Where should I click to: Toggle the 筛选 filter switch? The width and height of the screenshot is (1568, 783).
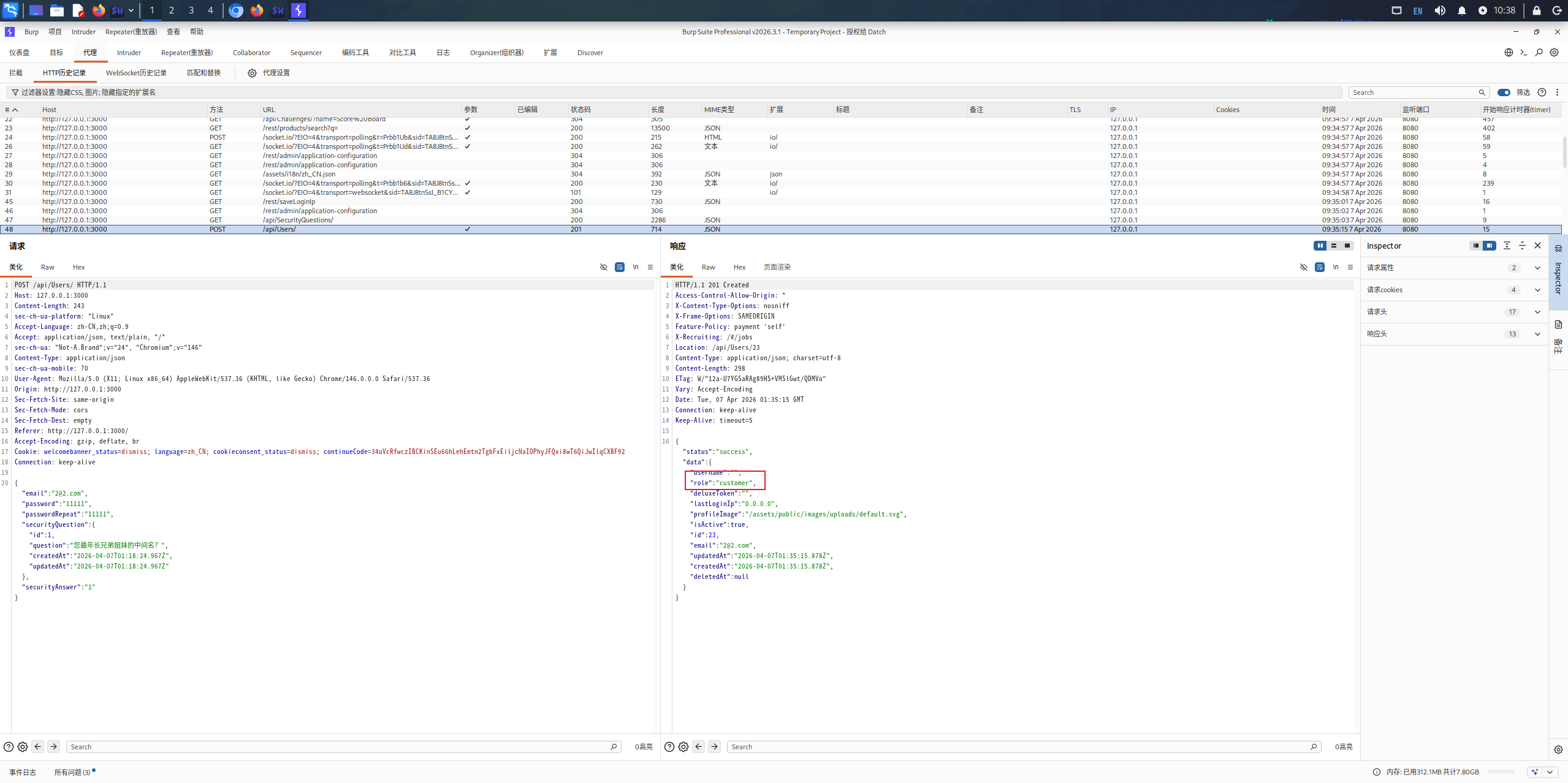click(1504, 93)
